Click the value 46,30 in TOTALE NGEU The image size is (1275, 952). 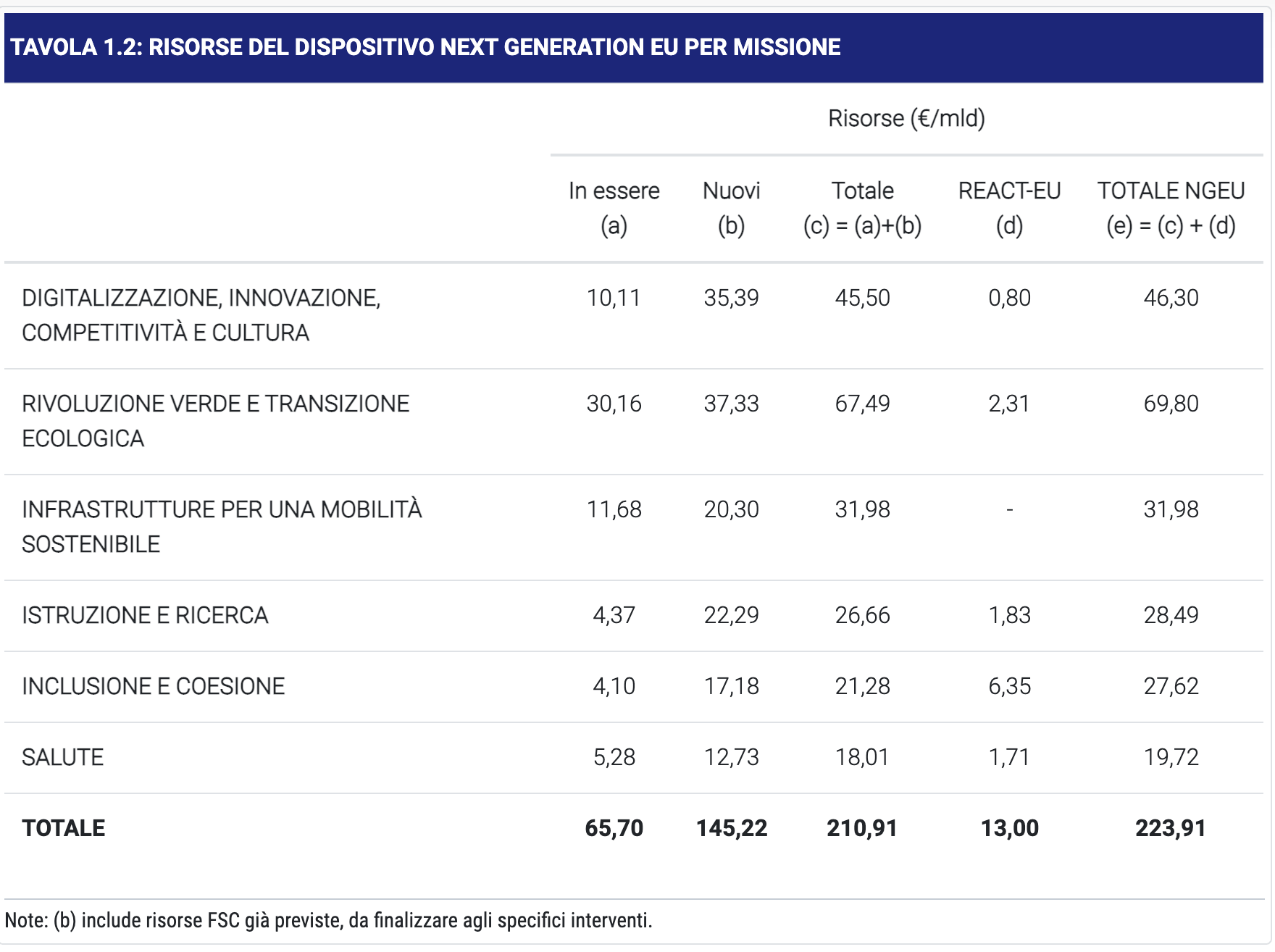click(1171, 298)
